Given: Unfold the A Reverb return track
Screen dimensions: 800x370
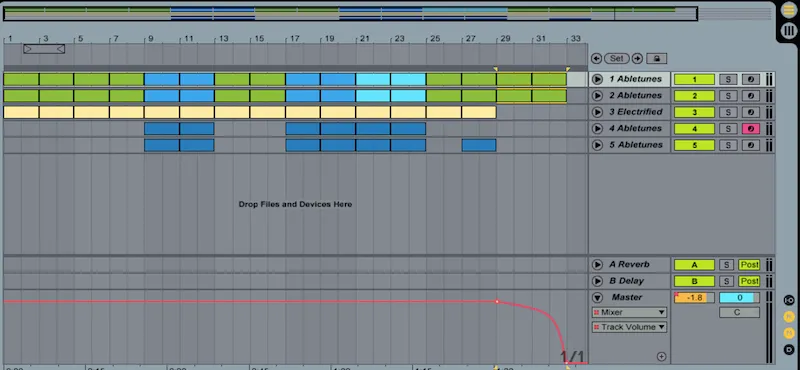Looking at the screenshot, I should (x=597, y=264).
